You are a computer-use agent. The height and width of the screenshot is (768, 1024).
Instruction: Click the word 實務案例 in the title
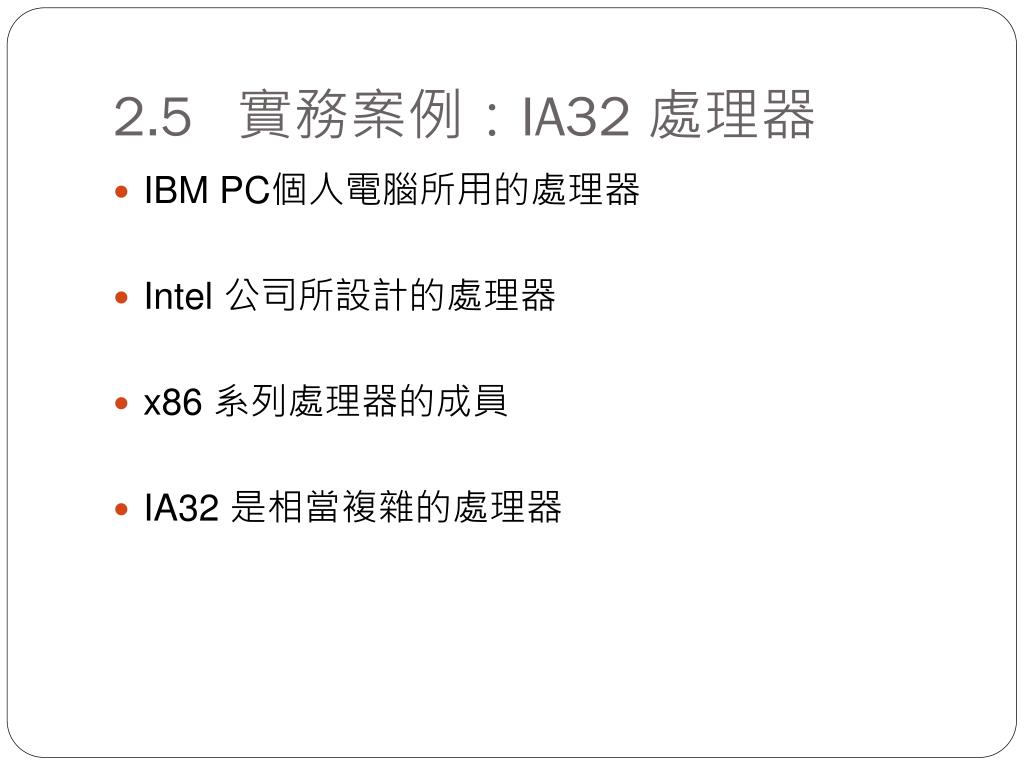[x=351, y=115]
